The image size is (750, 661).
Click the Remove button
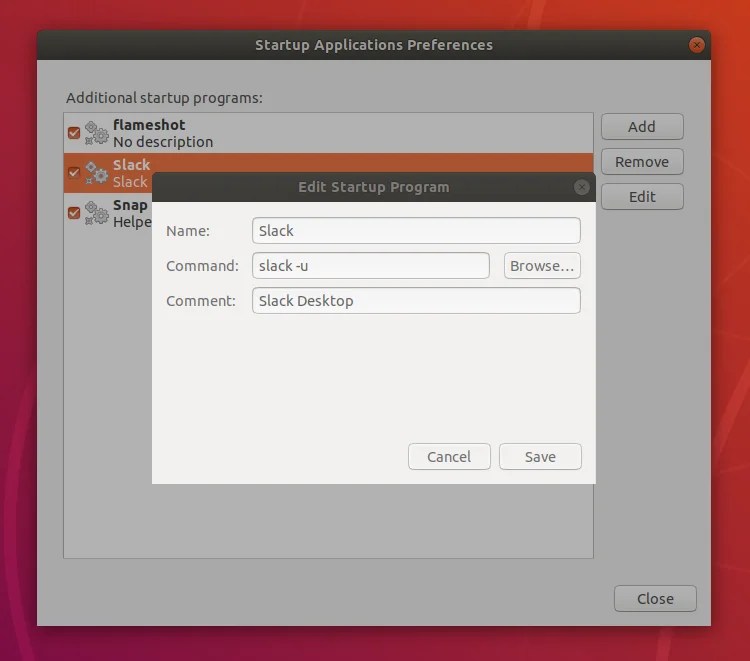point(642,162)
